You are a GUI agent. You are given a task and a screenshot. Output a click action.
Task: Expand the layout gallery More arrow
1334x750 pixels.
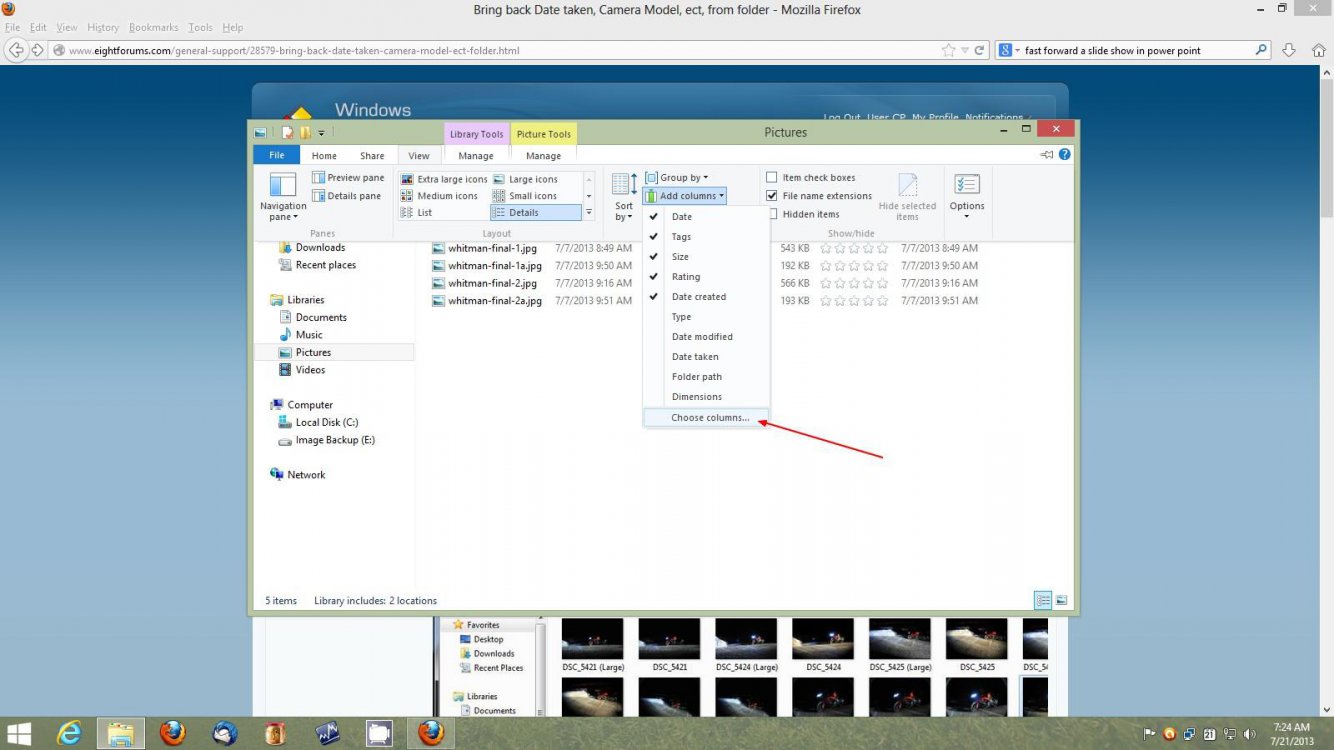589,213
